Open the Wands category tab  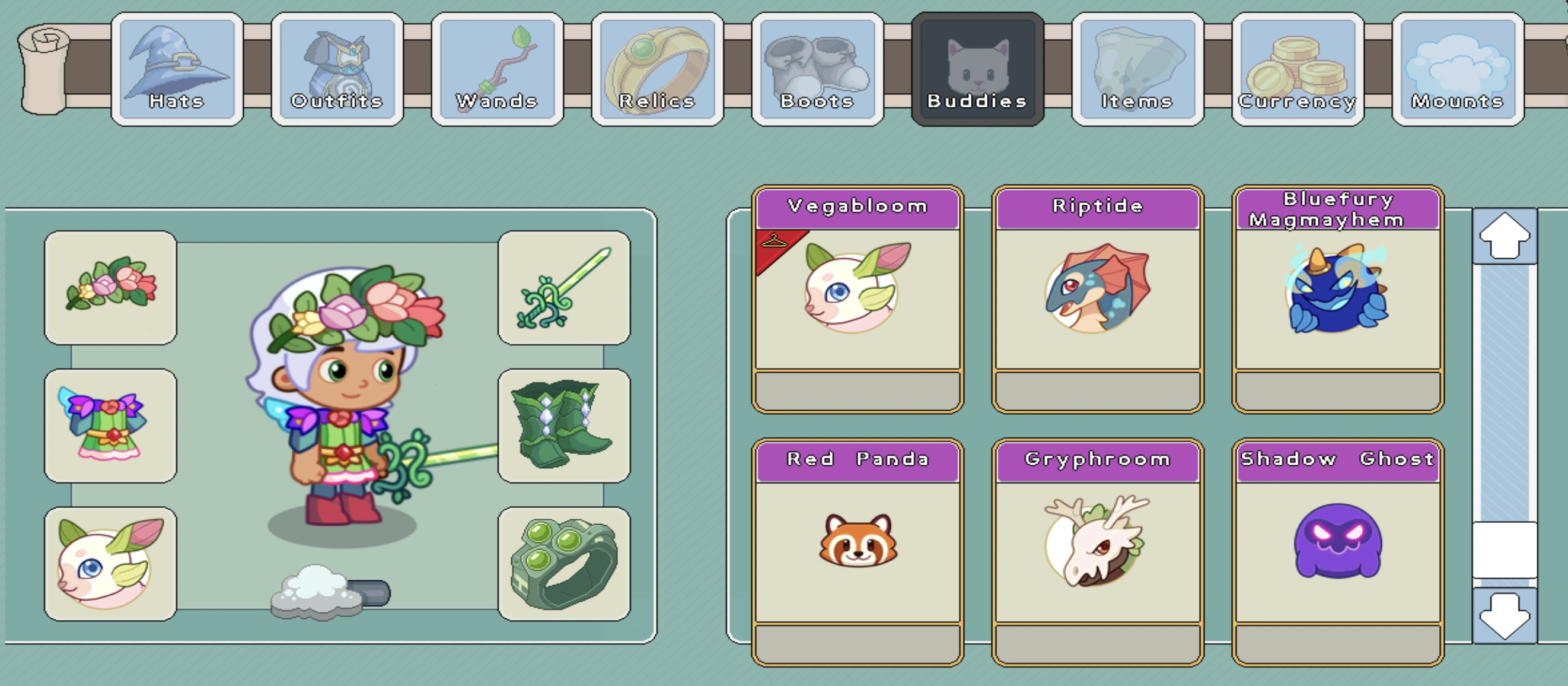498,69
